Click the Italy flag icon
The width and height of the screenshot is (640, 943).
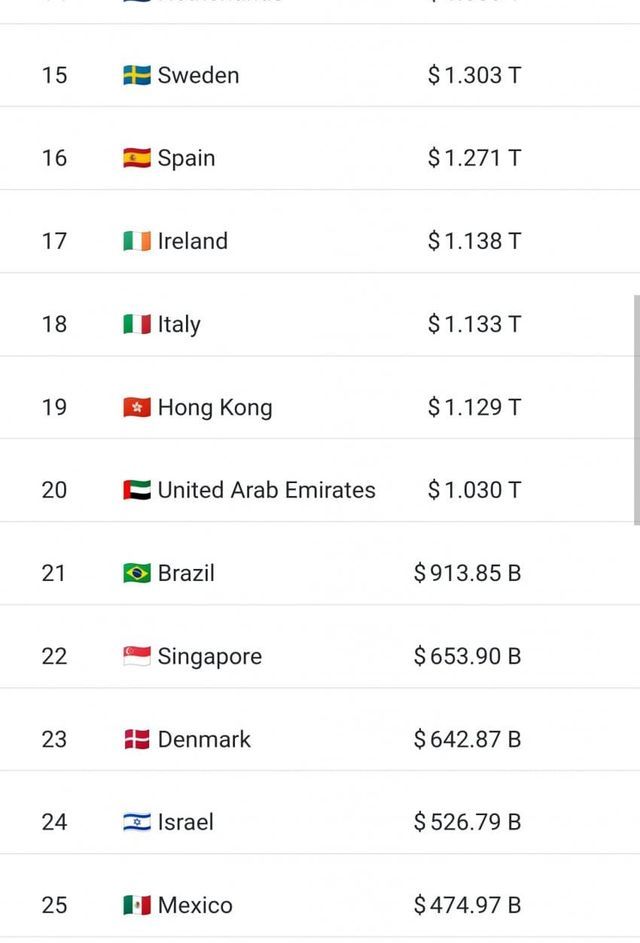click(x=137, y=324)
